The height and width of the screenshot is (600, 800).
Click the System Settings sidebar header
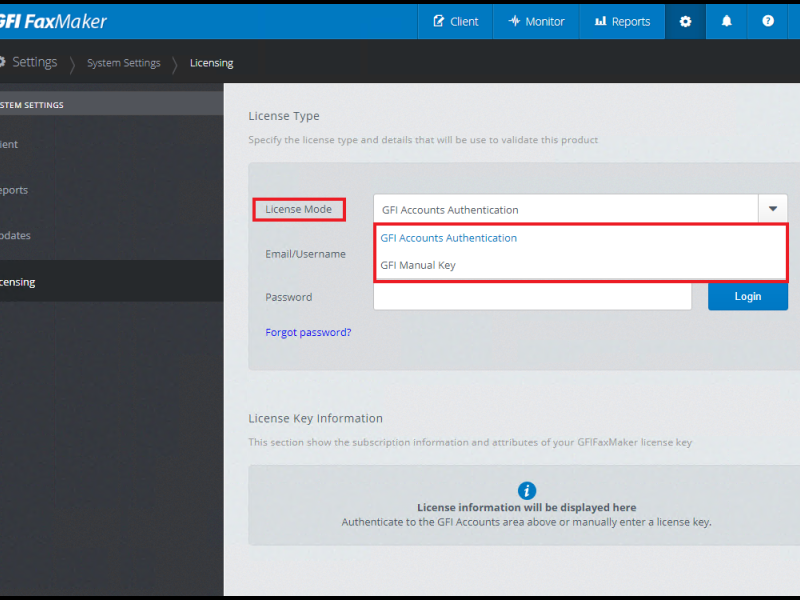pos(111,105)
